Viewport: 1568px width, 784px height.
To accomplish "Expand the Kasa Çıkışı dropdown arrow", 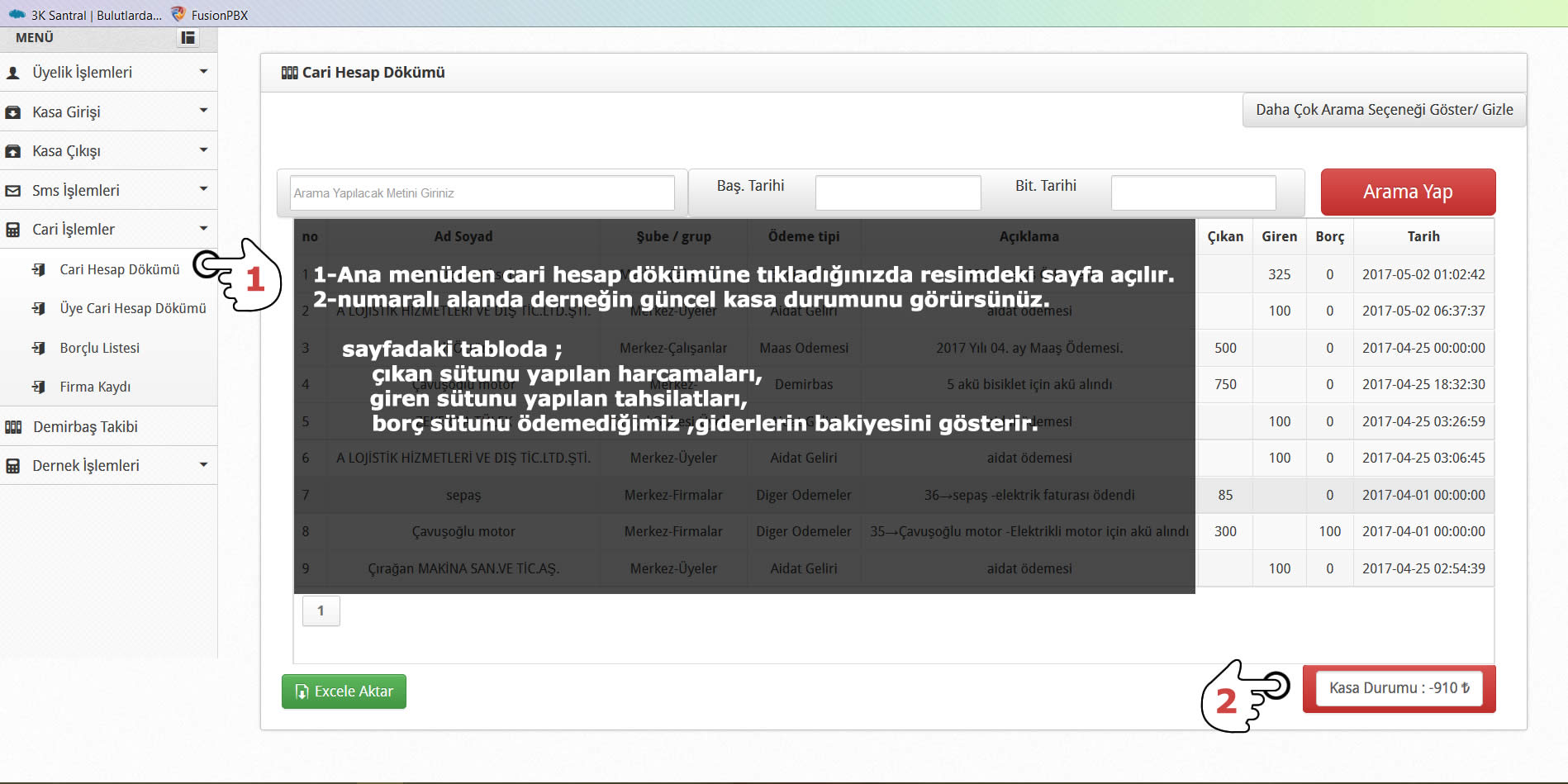I will point(203,150).
